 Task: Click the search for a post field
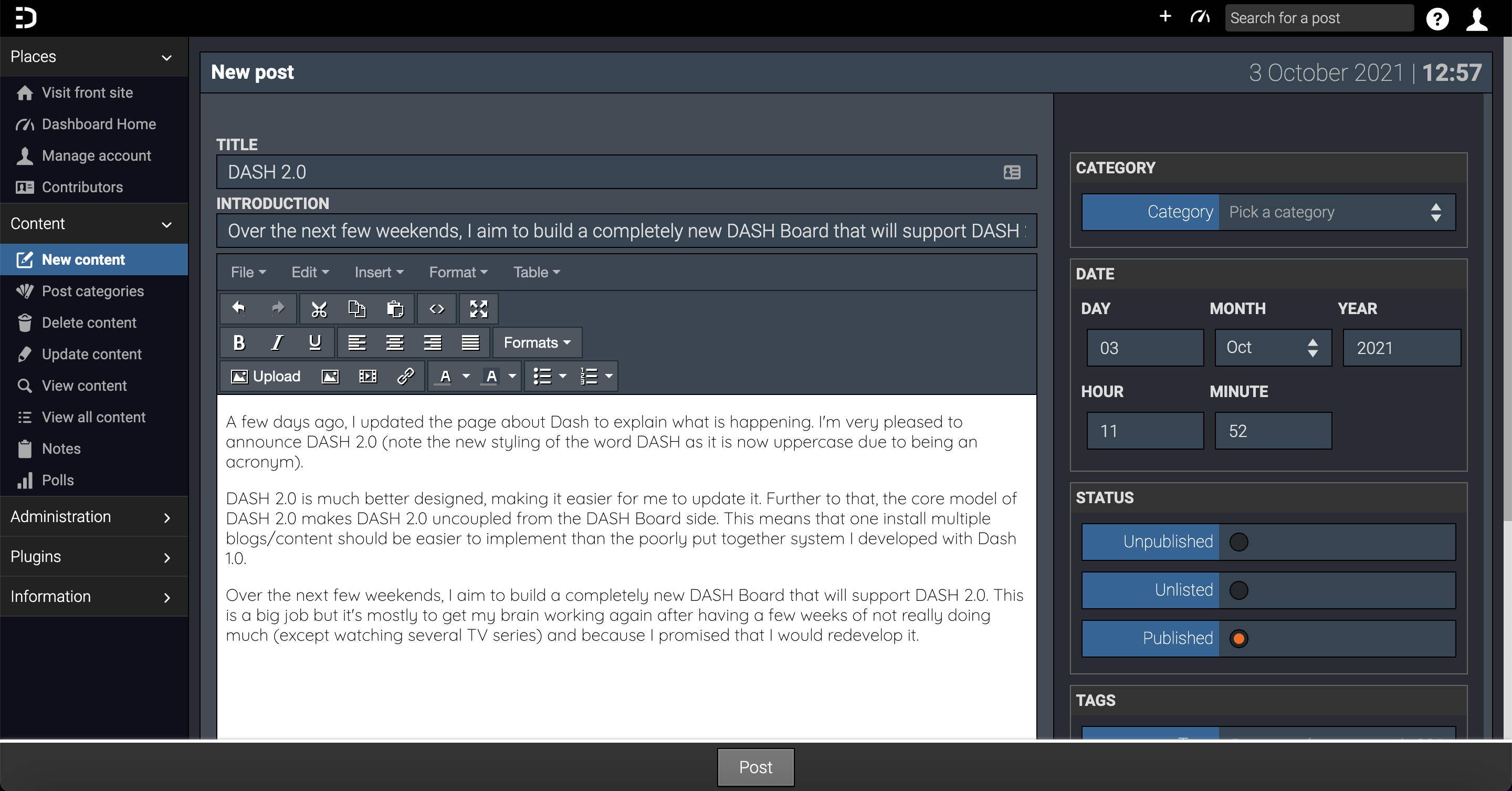1318,18
